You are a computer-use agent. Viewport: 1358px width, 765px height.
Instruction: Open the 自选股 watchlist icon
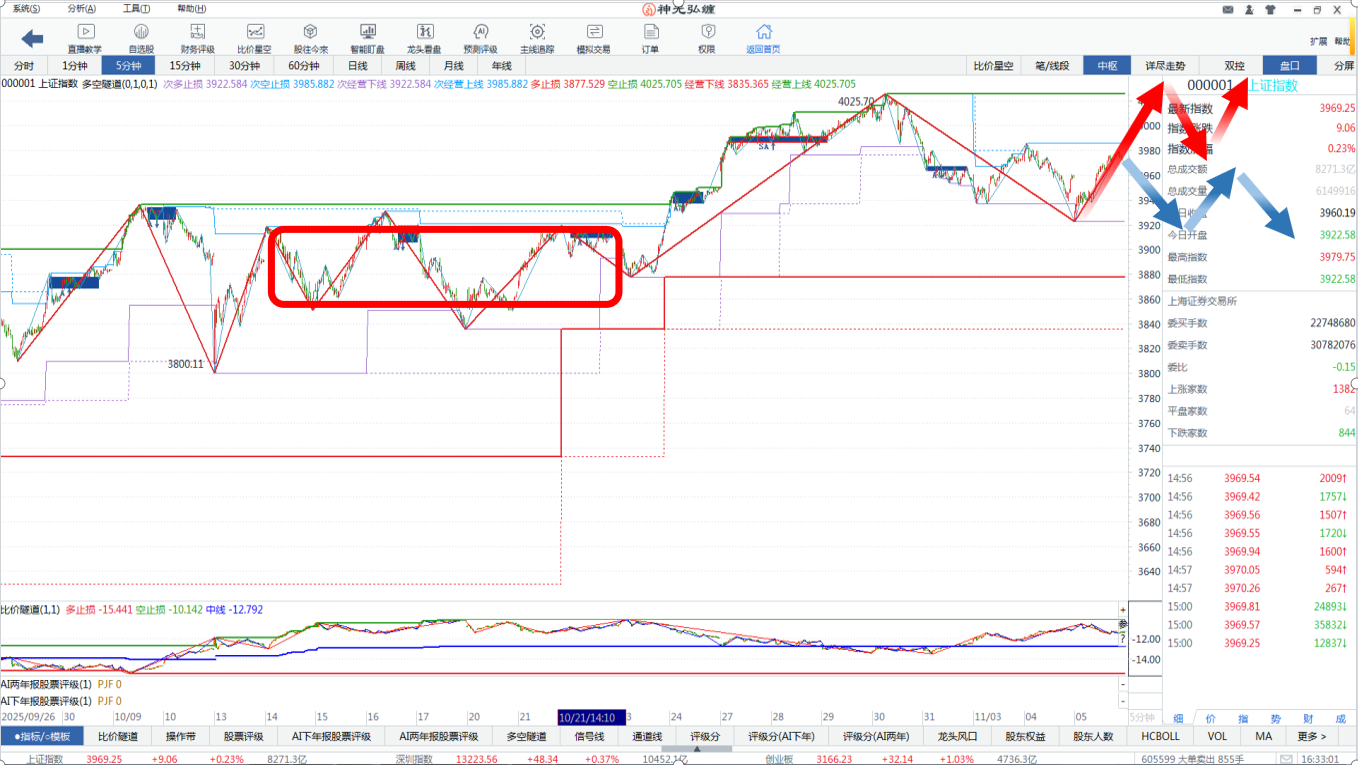pyautogui.click(x=141, y=38)
